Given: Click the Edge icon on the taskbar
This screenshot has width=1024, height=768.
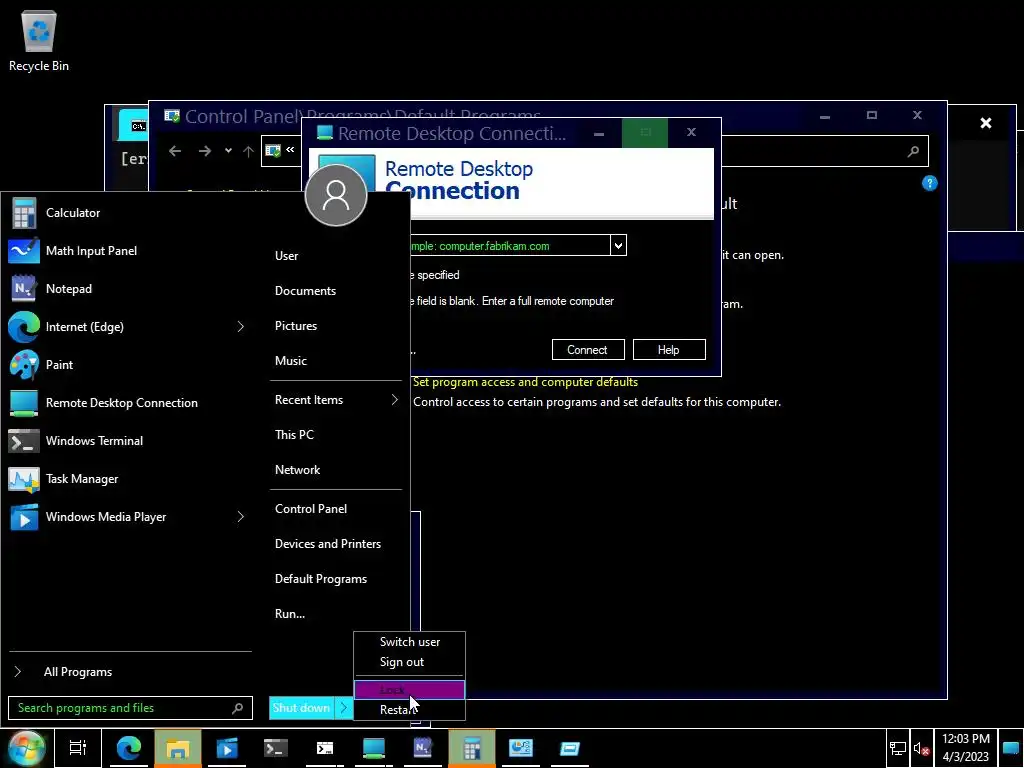Looking at the screenshot, I should point(129,748).
